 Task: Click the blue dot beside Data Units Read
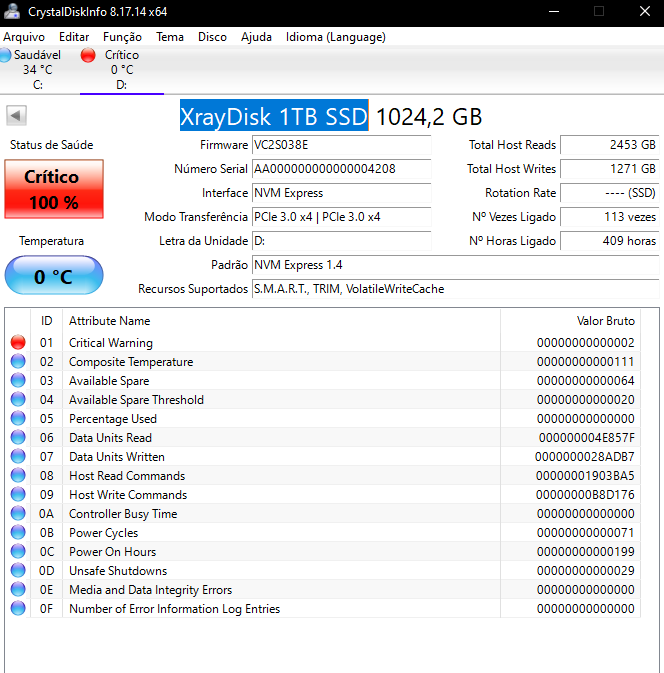click(18, 437)
